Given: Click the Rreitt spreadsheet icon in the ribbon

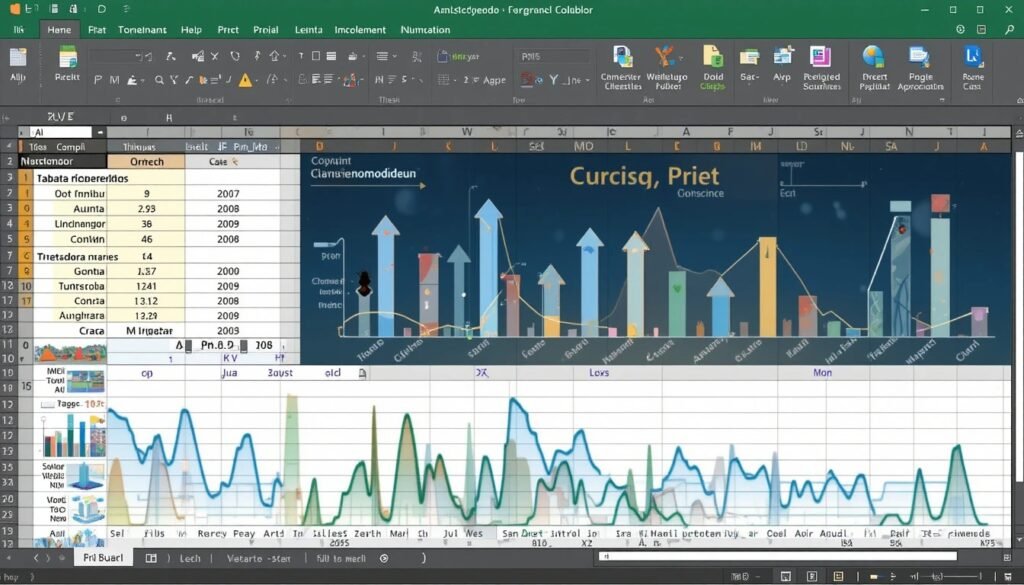Looking at the screenshot, I should click(x=67, y=57).
